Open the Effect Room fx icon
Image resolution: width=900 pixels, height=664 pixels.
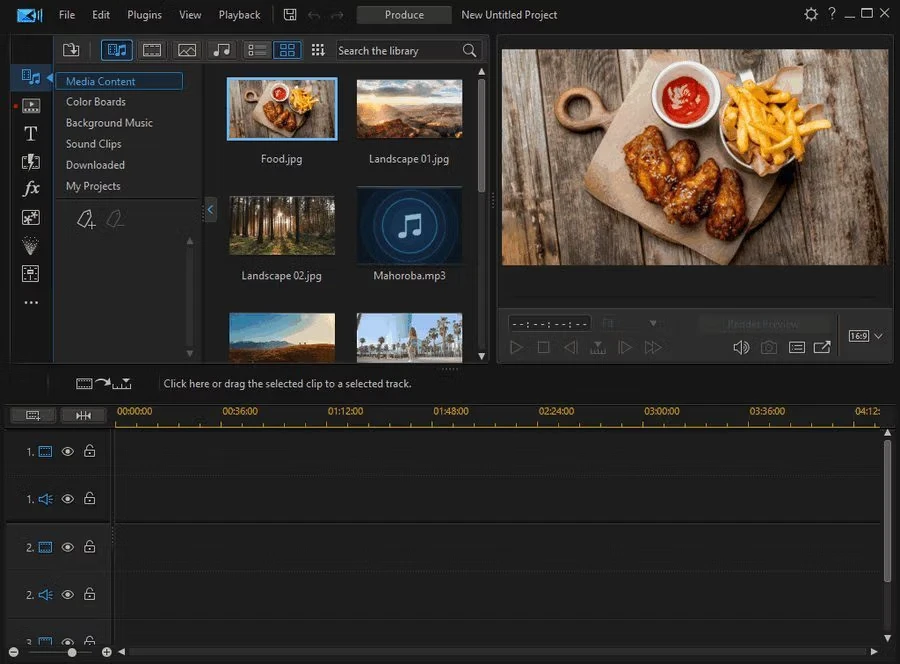coord(31,189)
